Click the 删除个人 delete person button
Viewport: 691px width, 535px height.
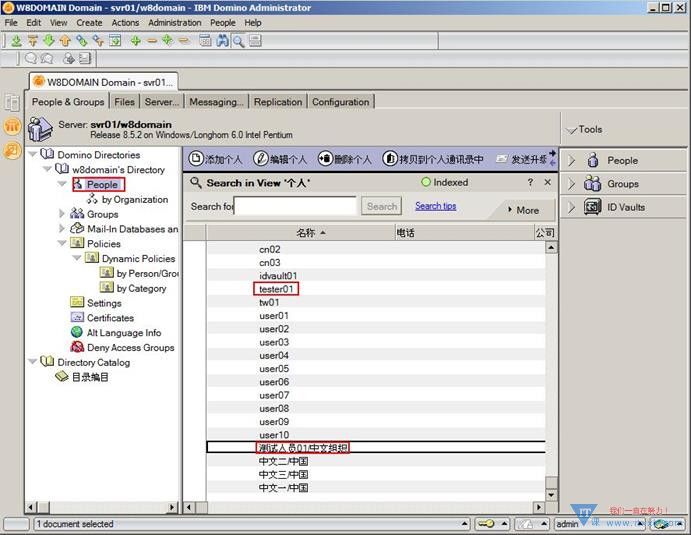344,159
